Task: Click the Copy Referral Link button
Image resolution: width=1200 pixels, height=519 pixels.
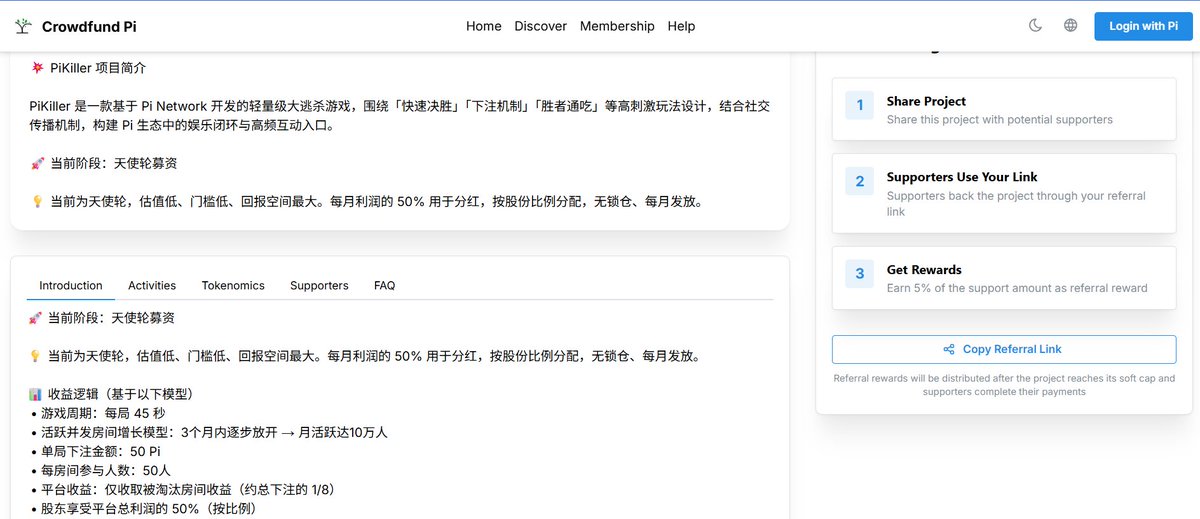Action: [x=1004, y=349]
